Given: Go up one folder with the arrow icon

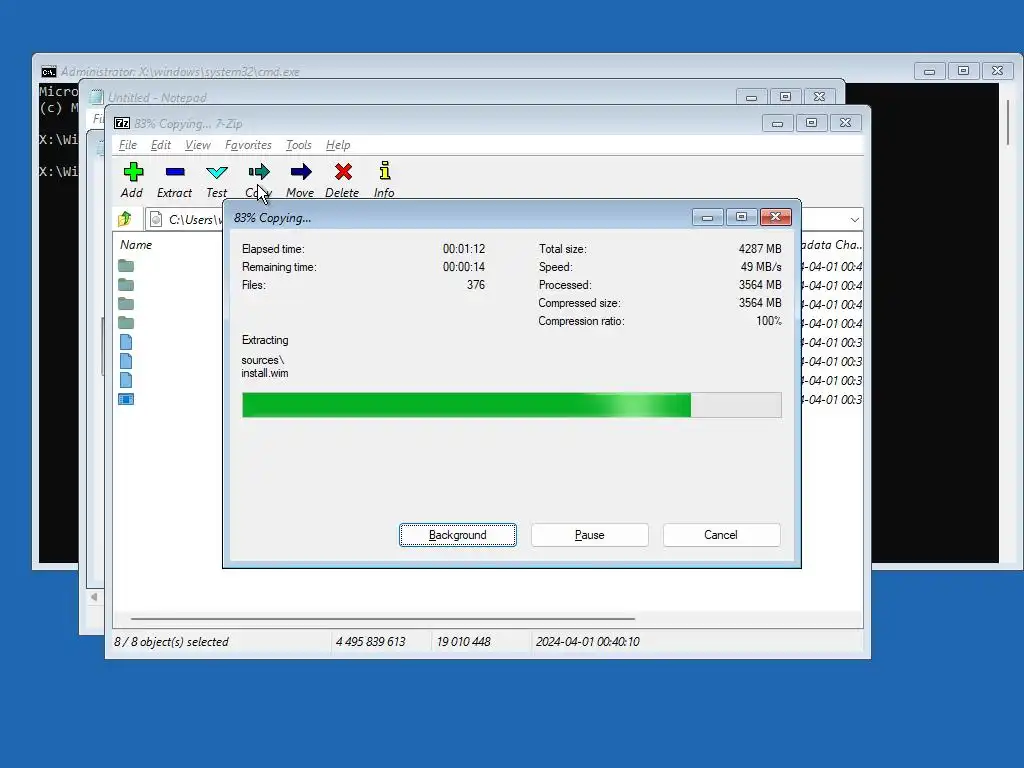Looking at the screenshot, I should pos(125,219).
